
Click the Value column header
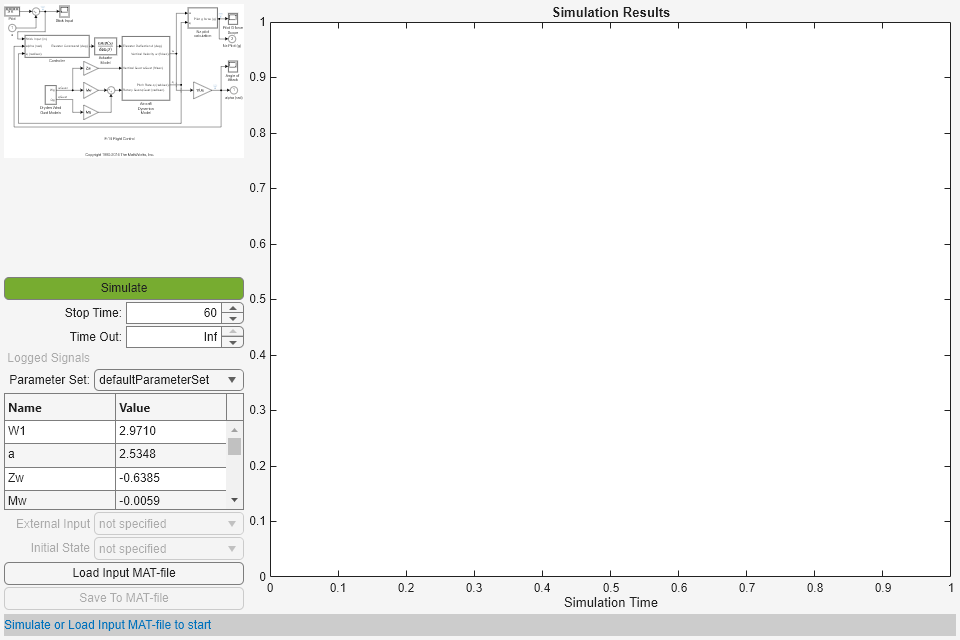pos(171,408)
